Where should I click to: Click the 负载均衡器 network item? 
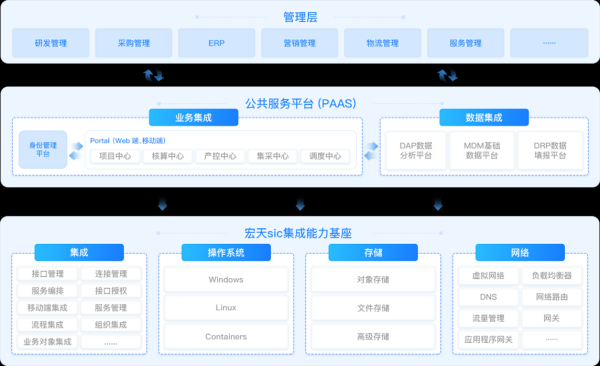[552, 276]
